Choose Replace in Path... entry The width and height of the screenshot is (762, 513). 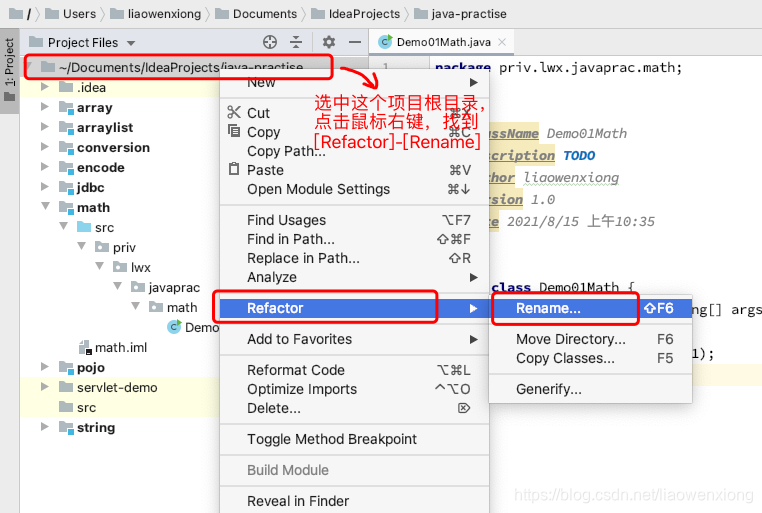point(354,258)
